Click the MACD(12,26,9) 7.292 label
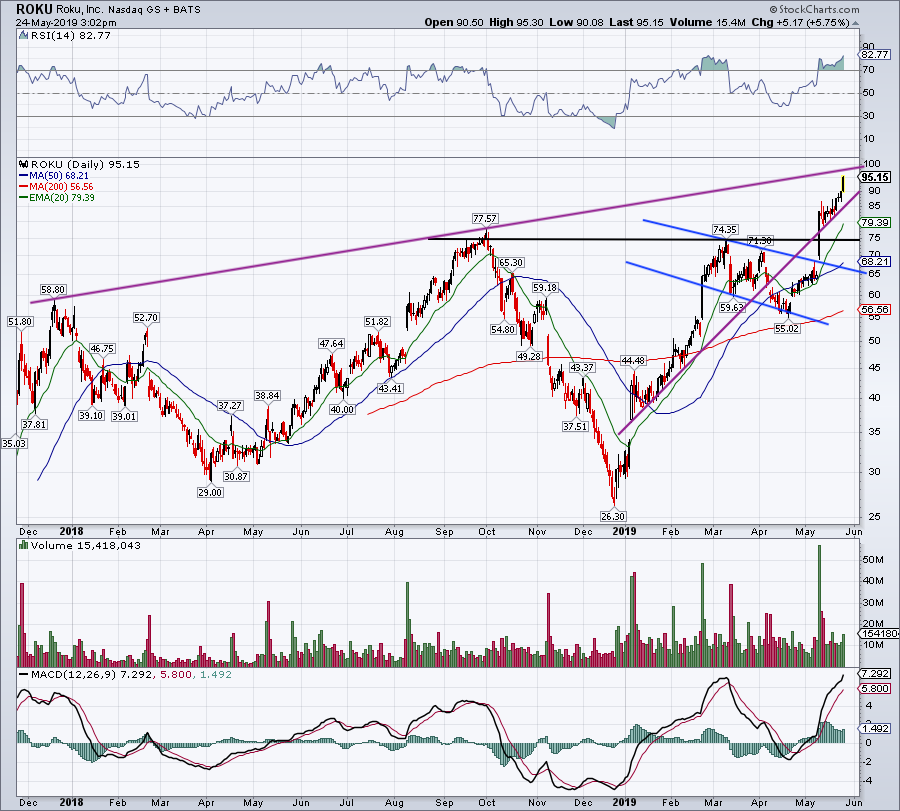This screenshot has height=811, width=900. click(91, 674)
